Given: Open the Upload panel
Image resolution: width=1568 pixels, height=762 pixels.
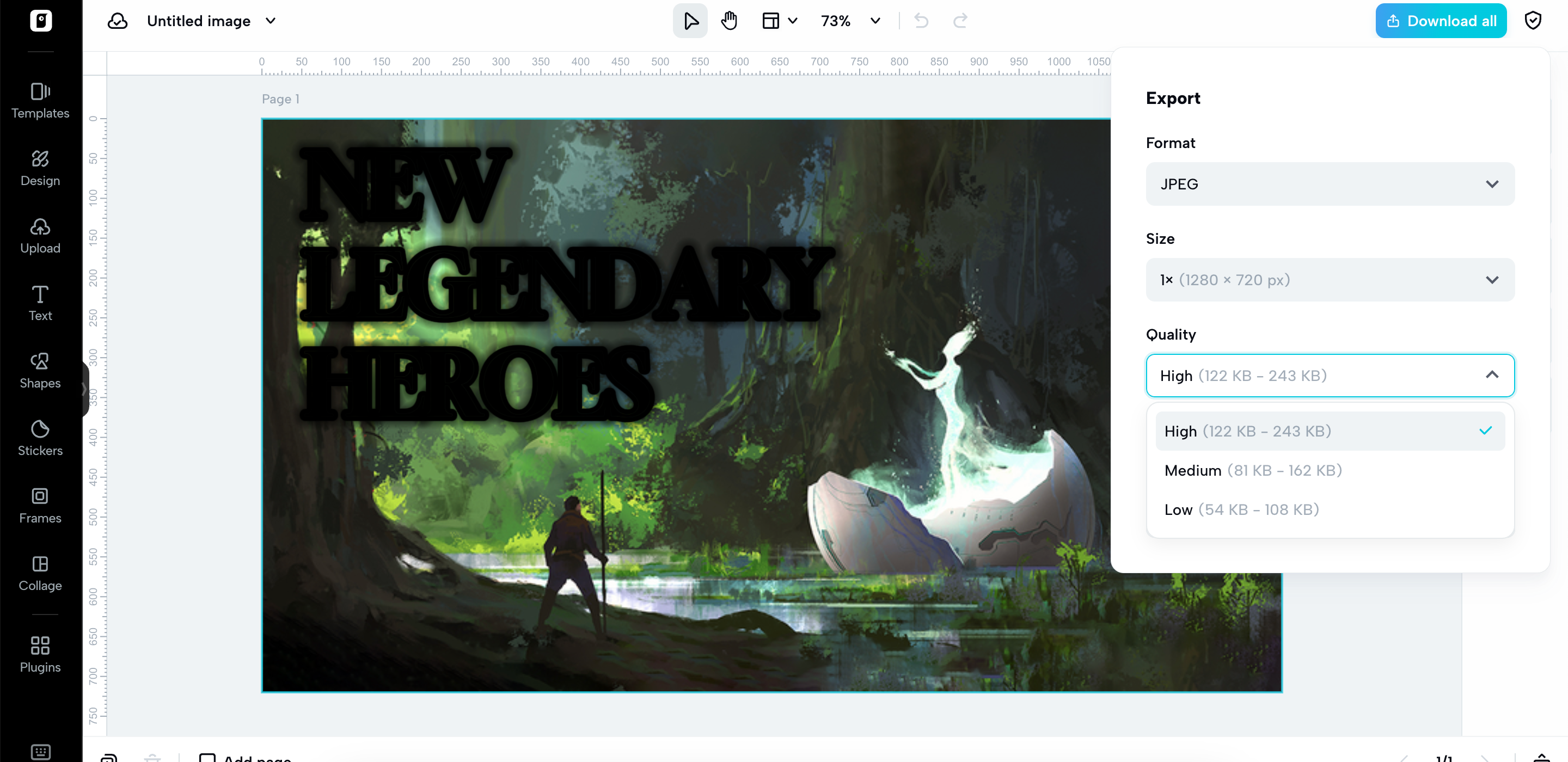Looking at the screenshot, I should tap(40, 236).
